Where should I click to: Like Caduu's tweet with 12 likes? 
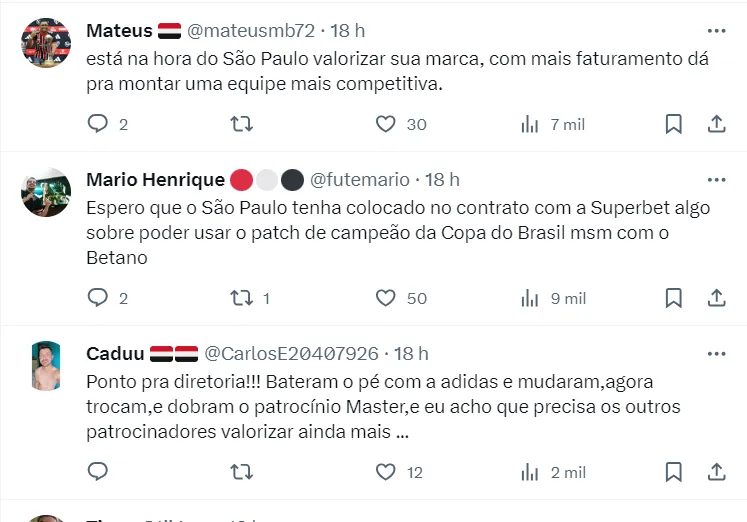click(386, 472)
